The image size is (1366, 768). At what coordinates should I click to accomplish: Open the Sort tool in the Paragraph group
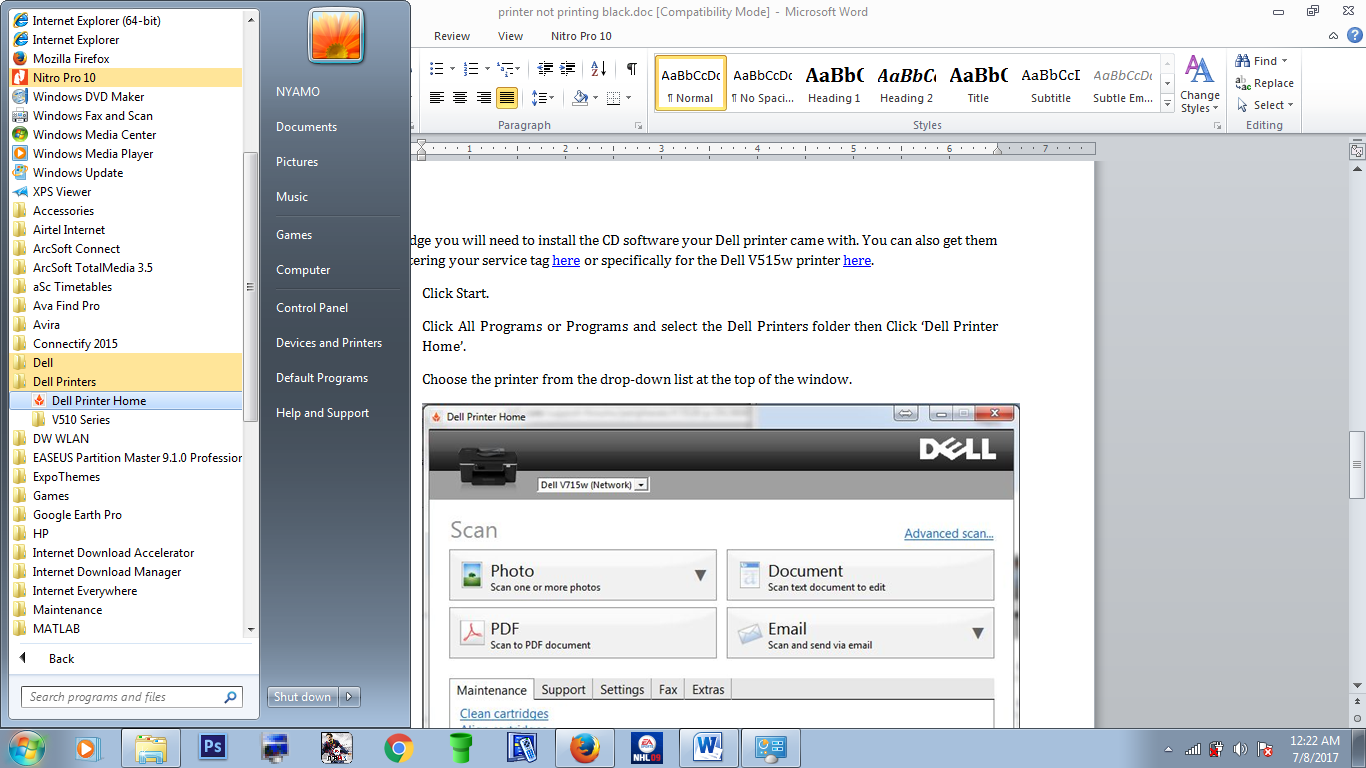click(x=599, y=69)
